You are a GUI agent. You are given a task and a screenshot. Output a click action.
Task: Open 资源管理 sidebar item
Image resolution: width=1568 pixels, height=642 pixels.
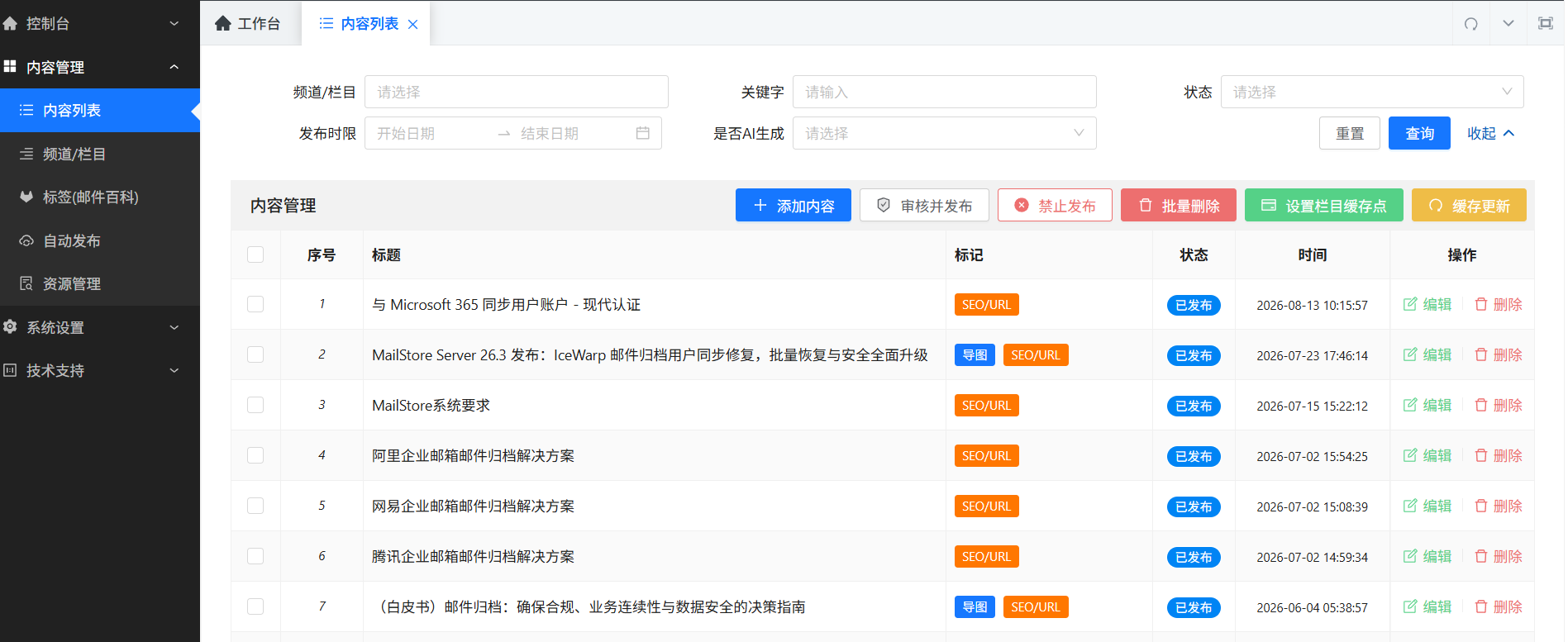(x=100, y=283)
